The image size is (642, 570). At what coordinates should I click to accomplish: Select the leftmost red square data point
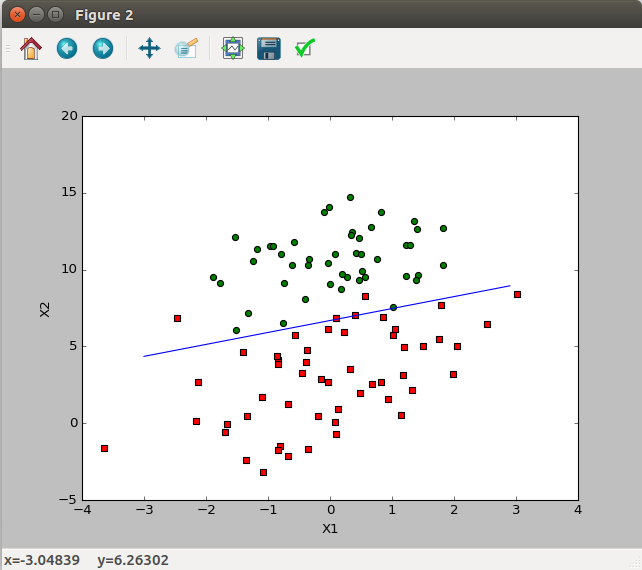click(104, 448)
